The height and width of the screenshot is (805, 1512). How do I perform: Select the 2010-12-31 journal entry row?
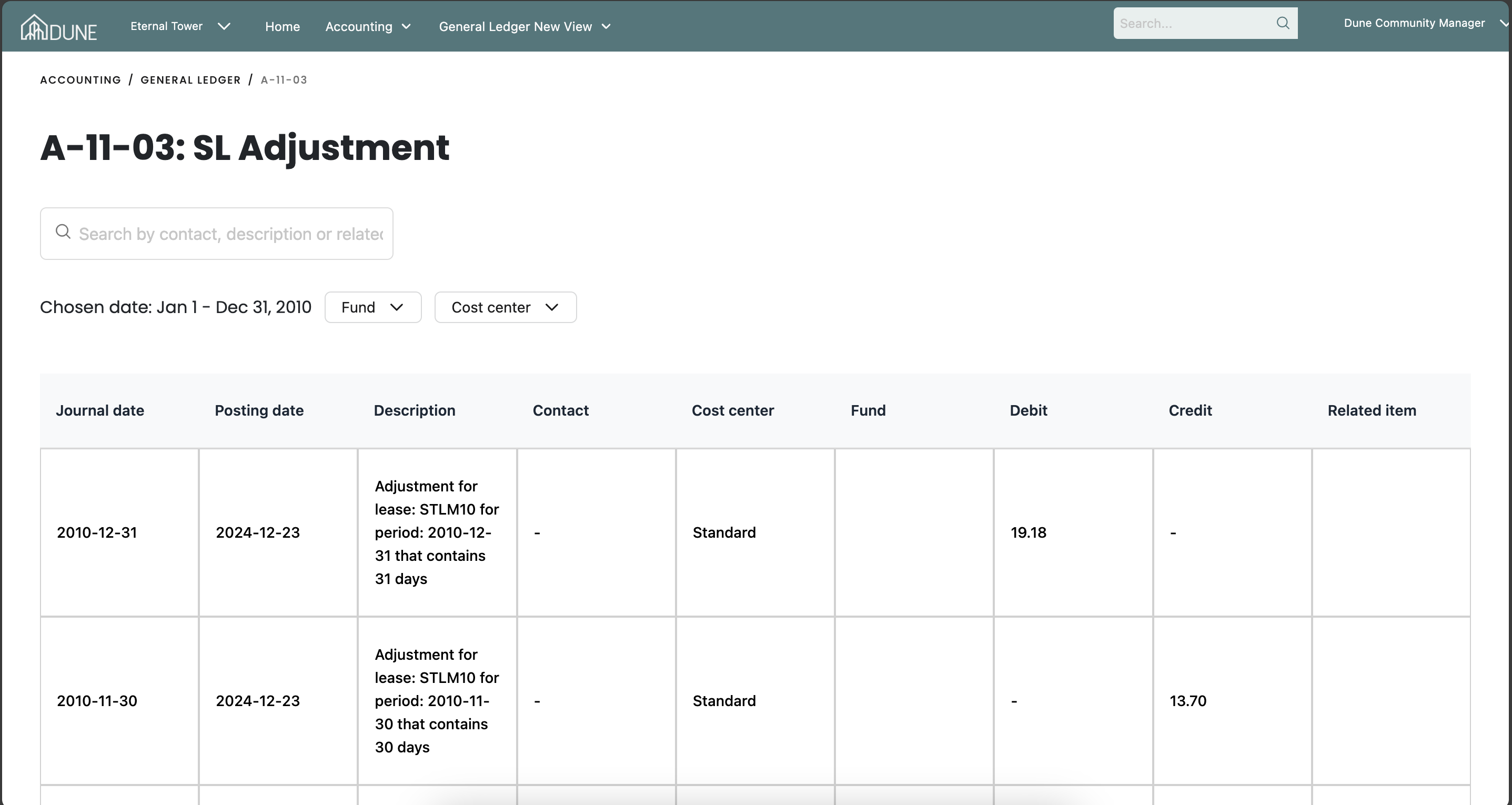[97, 532]
